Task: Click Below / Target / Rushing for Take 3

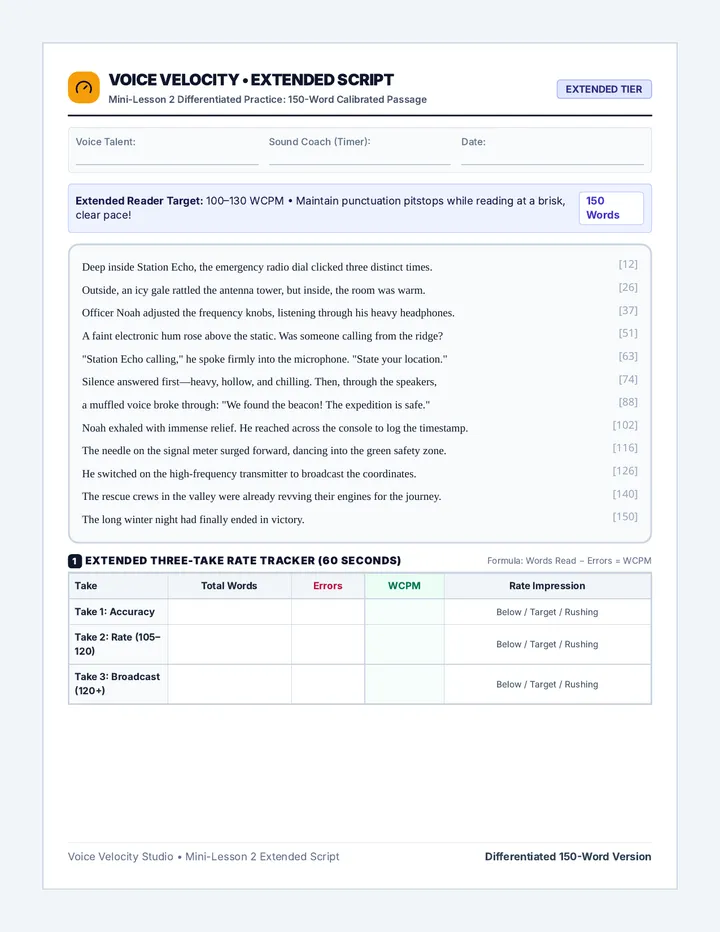Action: click(547, 685)
